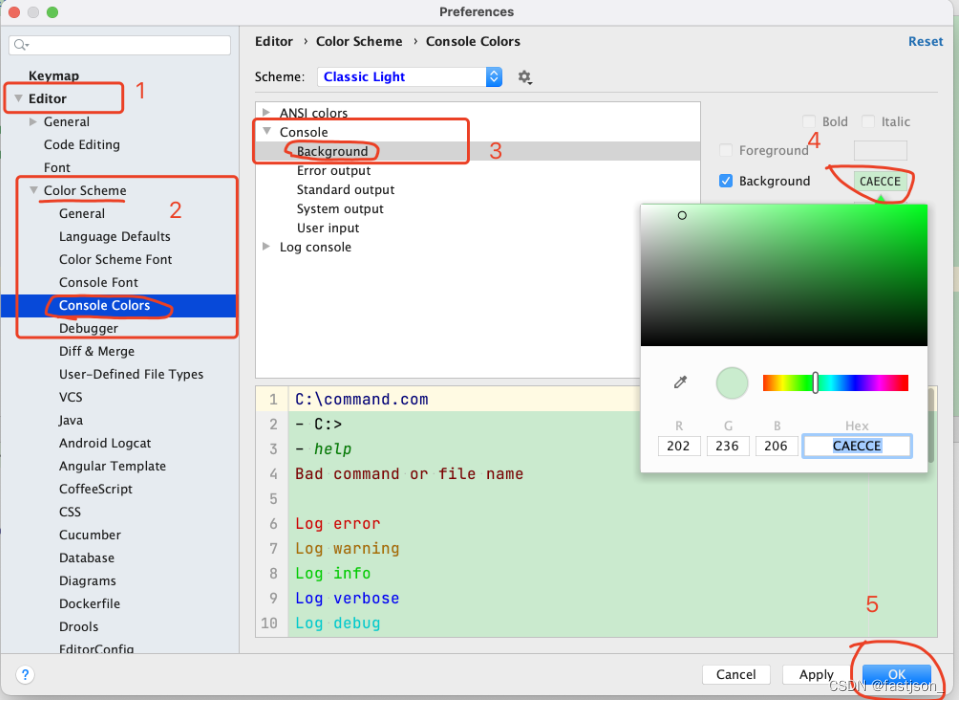960x703 pixels.
Task: Click the G value field 236
Action: point(727,446)
